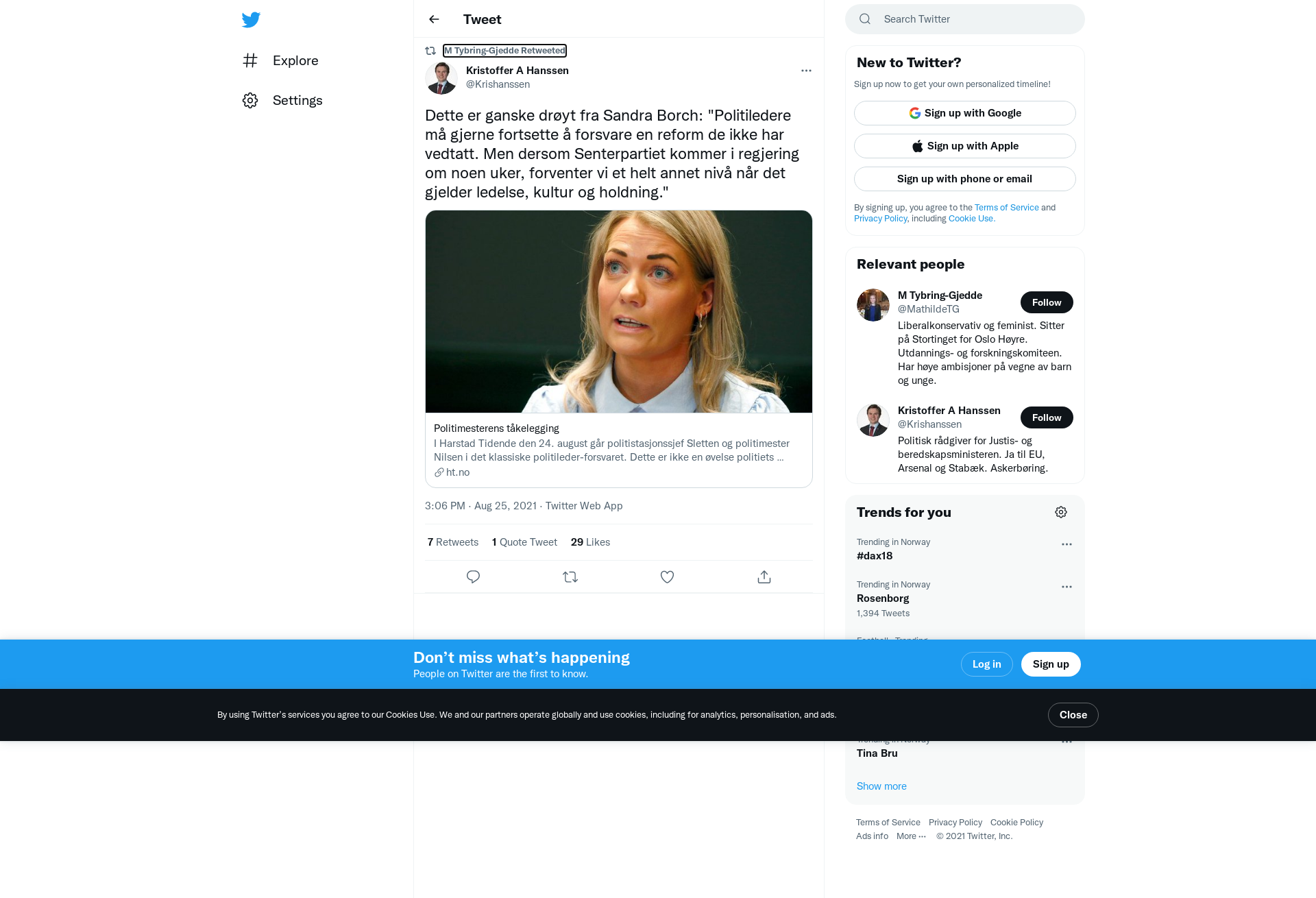Expand the More footer menu
This screenshot has width=1316, height=898.
click(911, 836)
